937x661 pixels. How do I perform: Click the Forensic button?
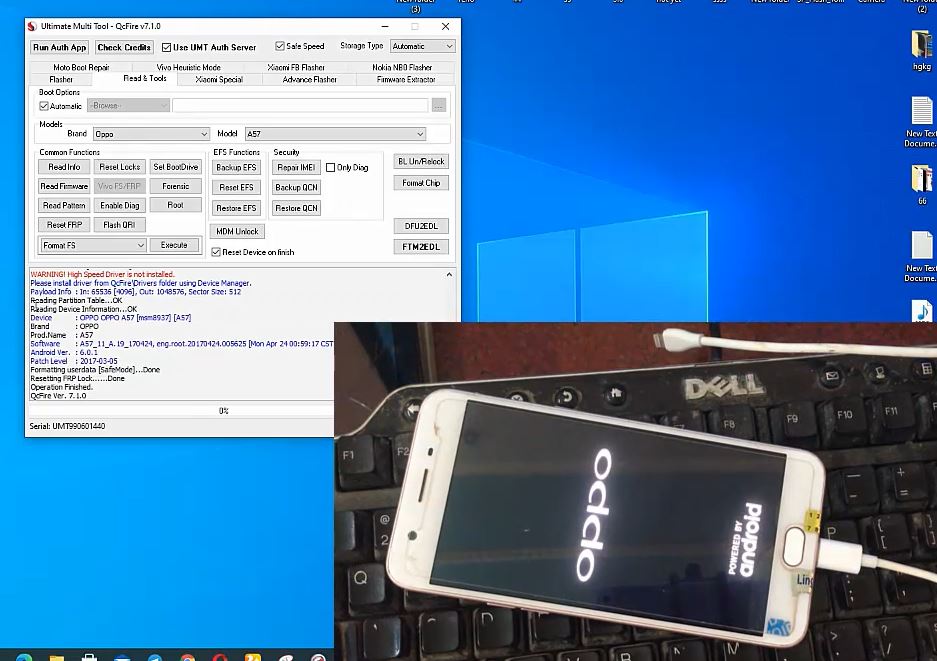point(176,186)
